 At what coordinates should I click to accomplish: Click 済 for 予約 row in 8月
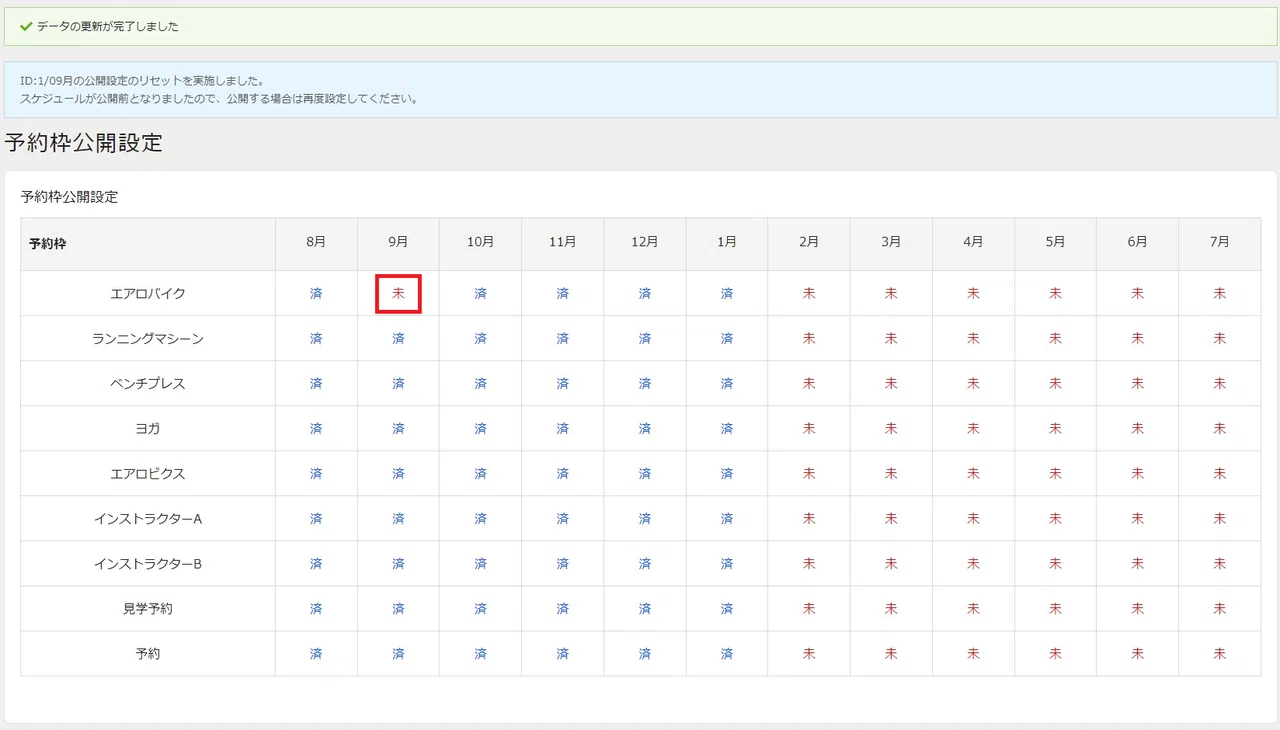[x=316, y=654]
